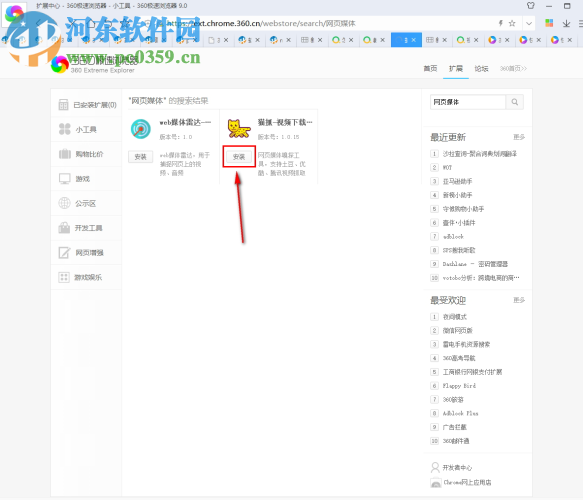Open the 游戏 monitor icon in sidebar
Screen dimensions: 583x500
(x=65, y=178)
